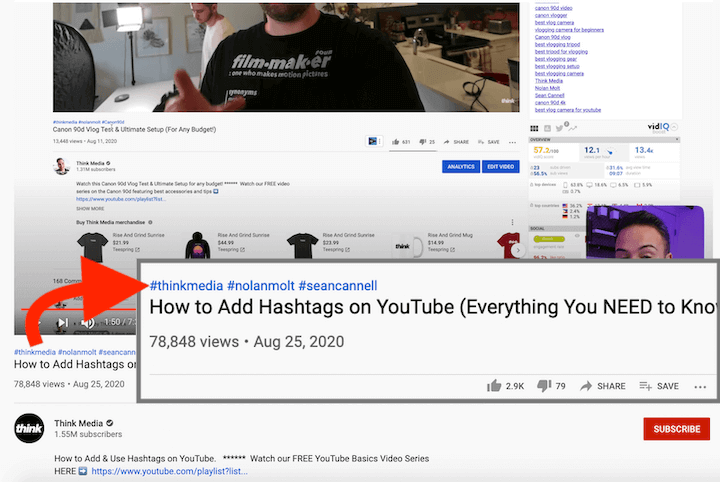Click the 'Nolan Molt' tag link
This screenshot has width=720, height=482.
pyautogui.click(x=547, y=88)
